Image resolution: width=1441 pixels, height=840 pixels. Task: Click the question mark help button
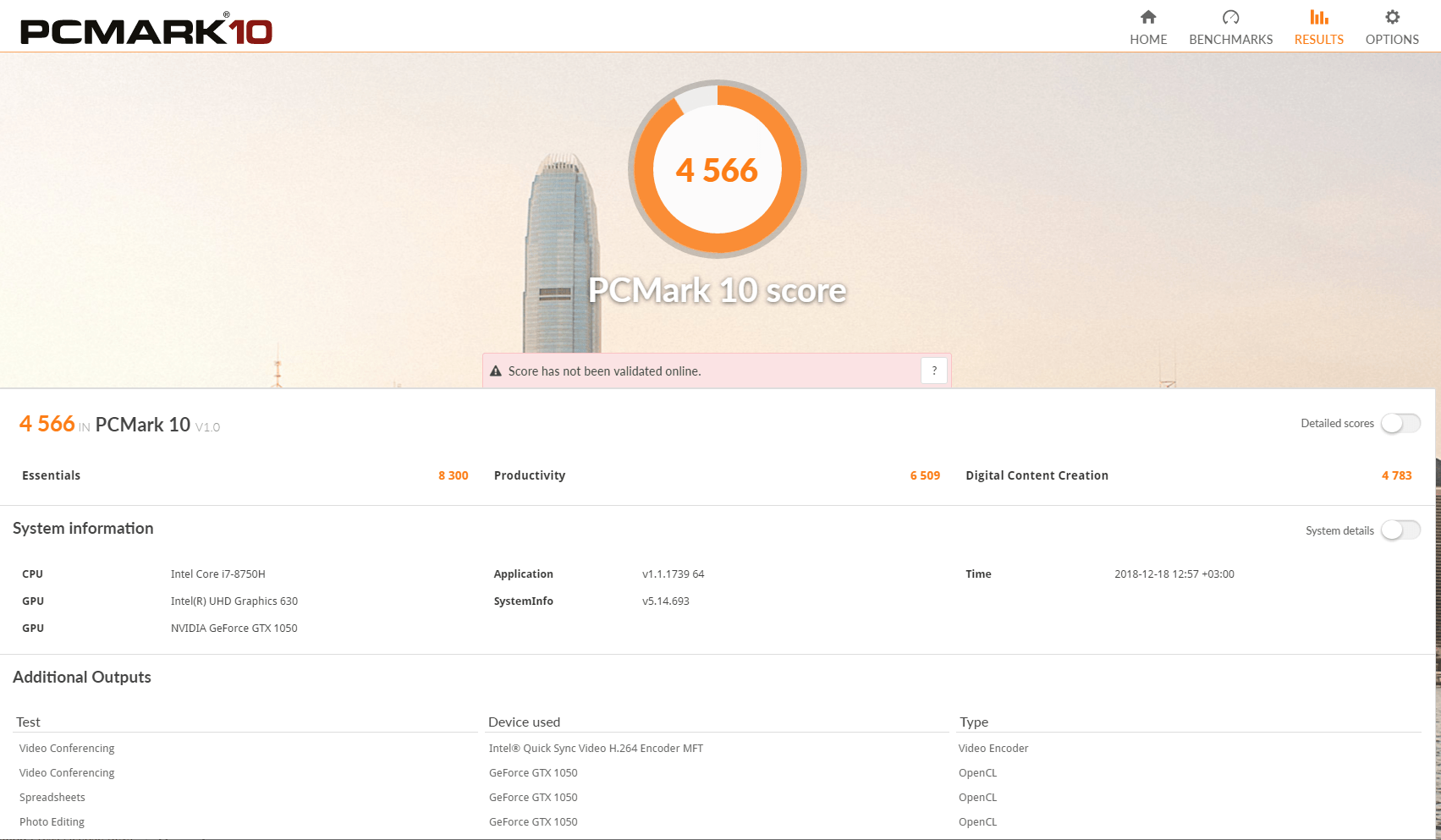point(934,371)
